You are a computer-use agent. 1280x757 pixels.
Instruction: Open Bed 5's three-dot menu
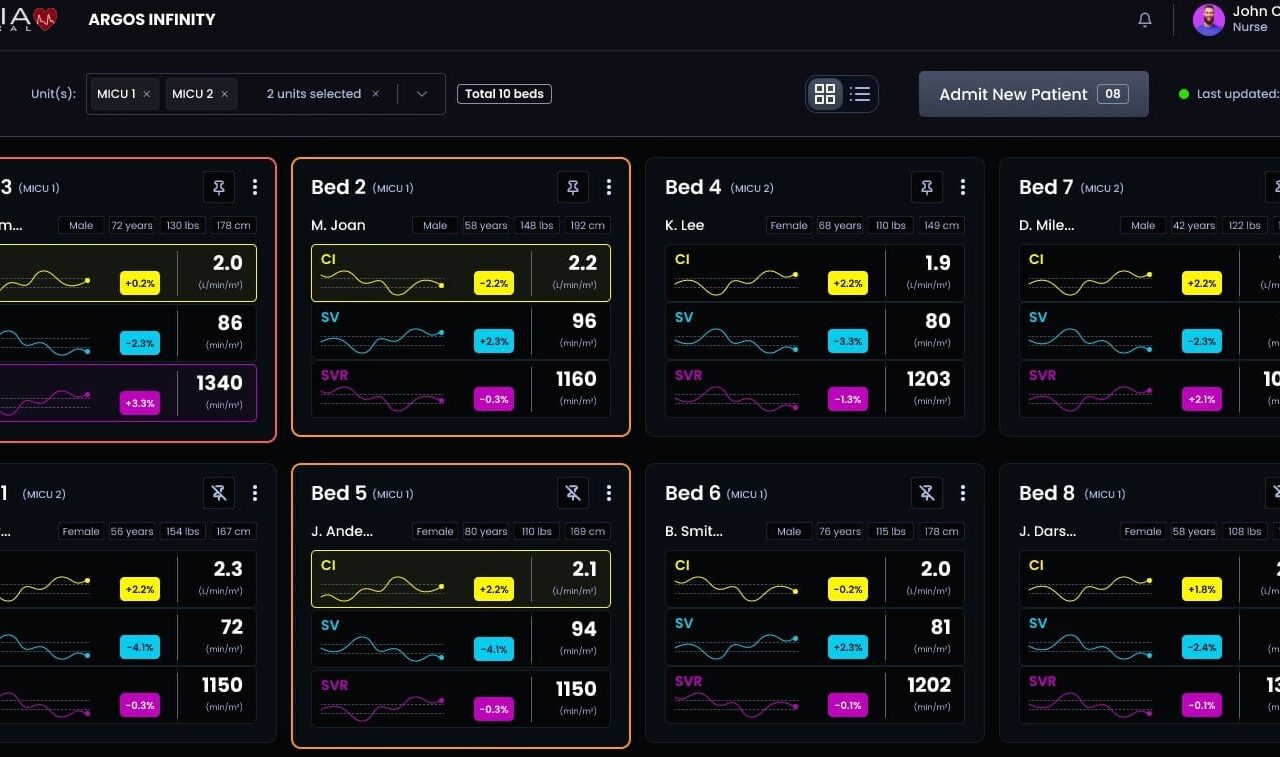coord(609,492)
